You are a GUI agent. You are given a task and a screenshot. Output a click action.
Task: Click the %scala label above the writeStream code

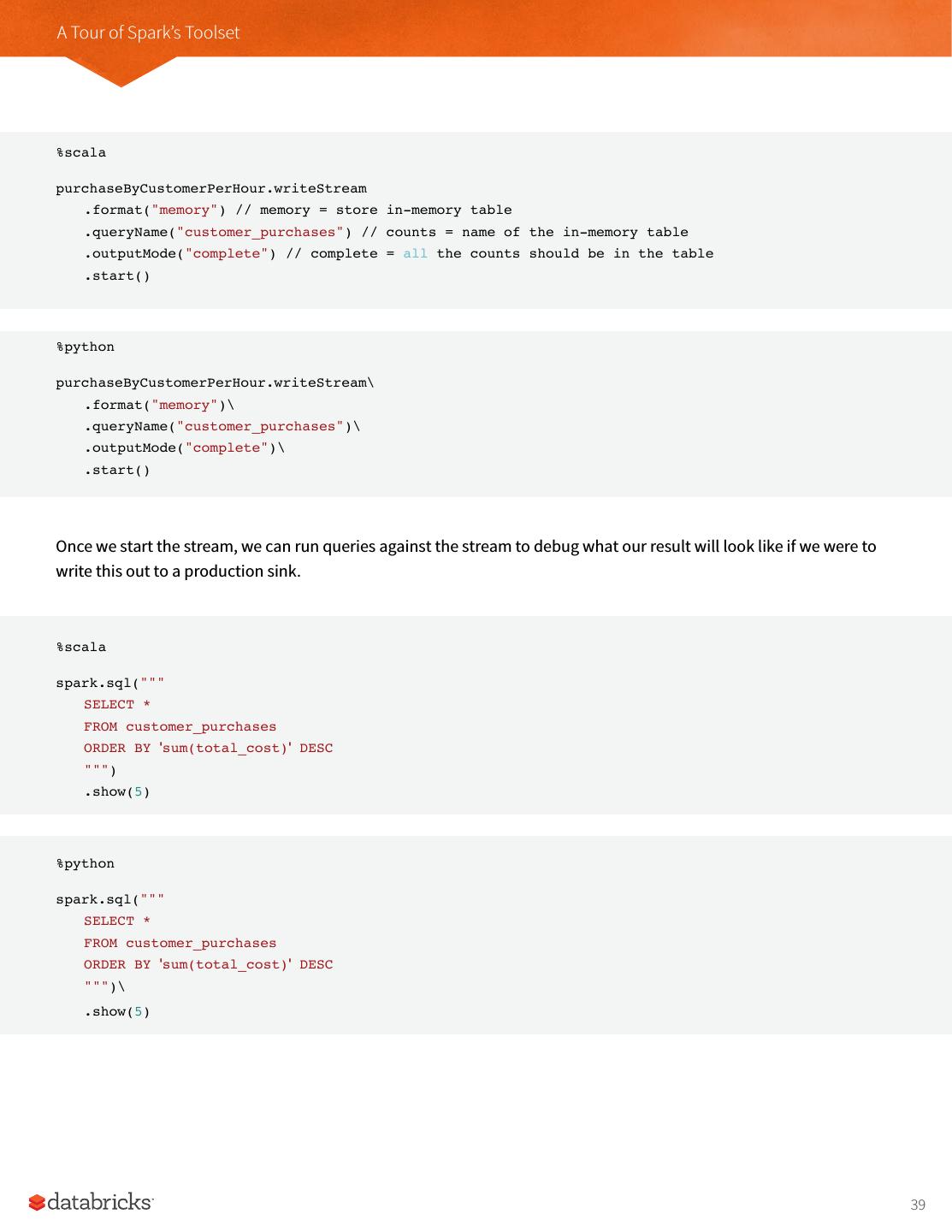point(81,153)
